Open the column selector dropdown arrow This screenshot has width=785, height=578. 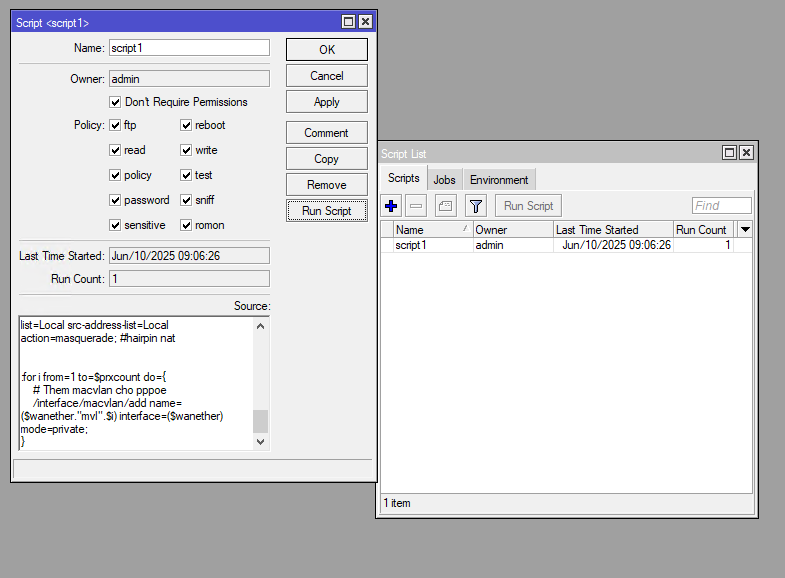click(x=744, y=230)
